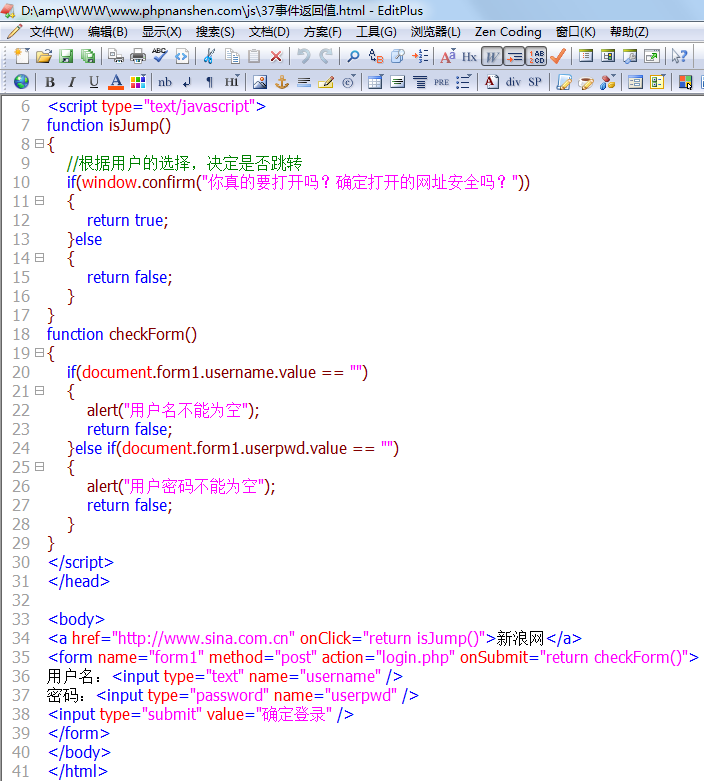Open Hex Viewer (Hx)
The image size is (704, 781).
(x=469, y=57)
